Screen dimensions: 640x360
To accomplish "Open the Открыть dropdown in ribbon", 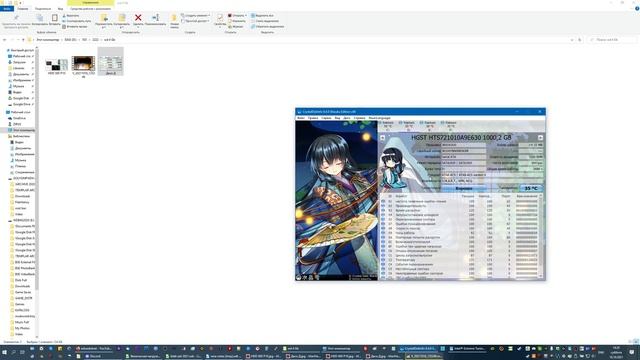I will tap(238, 16).
